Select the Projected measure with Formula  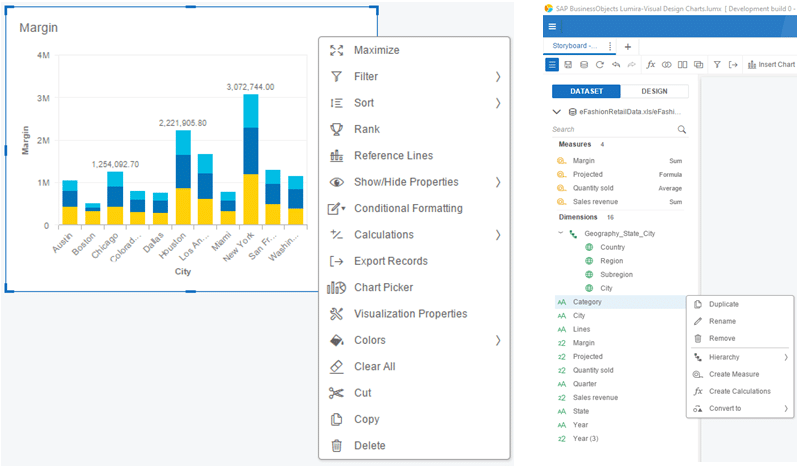pos(620,175)
